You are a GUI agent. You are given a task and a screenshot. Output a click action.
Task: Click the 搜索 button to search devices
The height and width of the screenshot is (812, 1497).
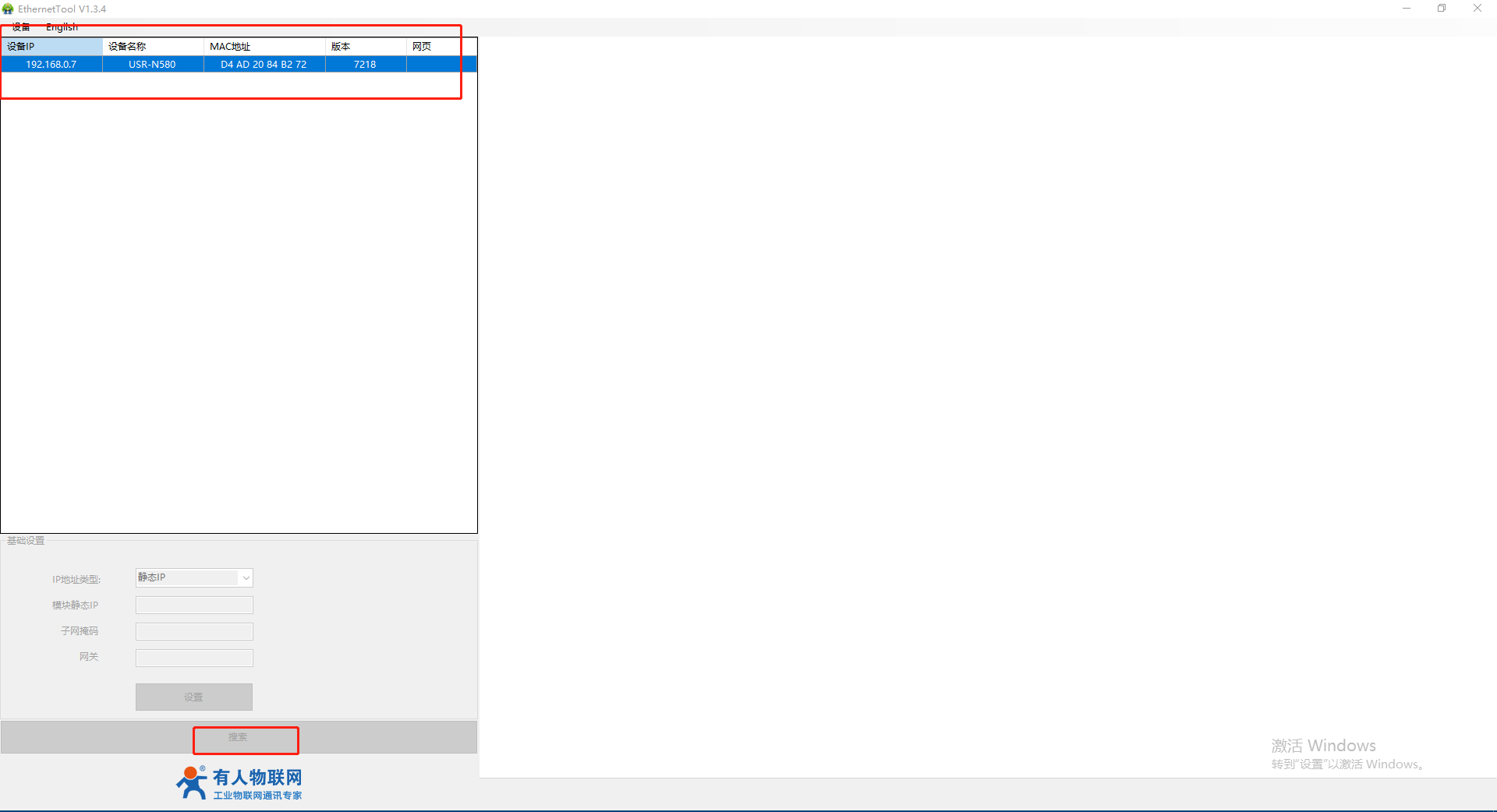(x=239, y=737)
